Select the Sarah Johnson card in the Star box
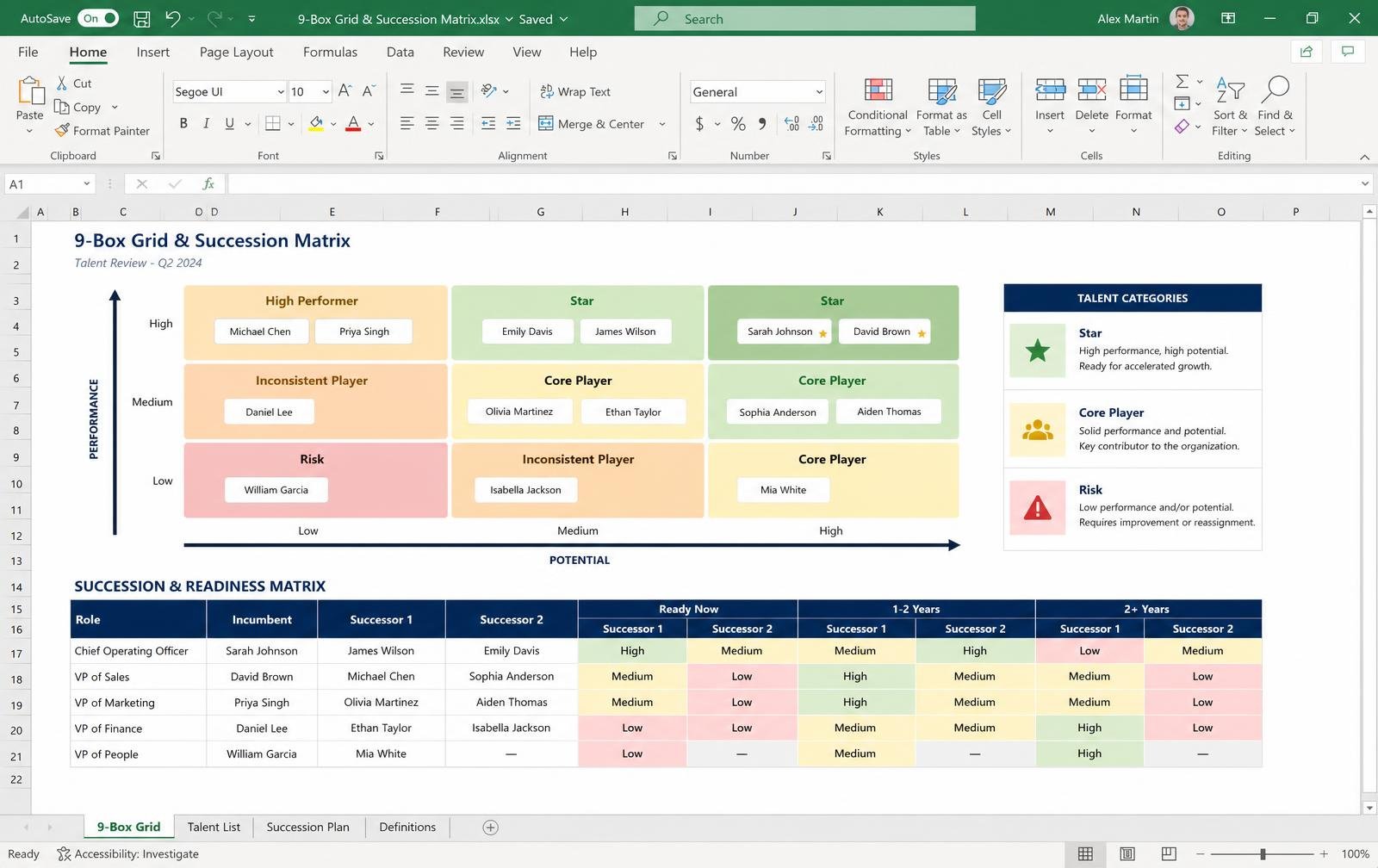 point(784,332)
